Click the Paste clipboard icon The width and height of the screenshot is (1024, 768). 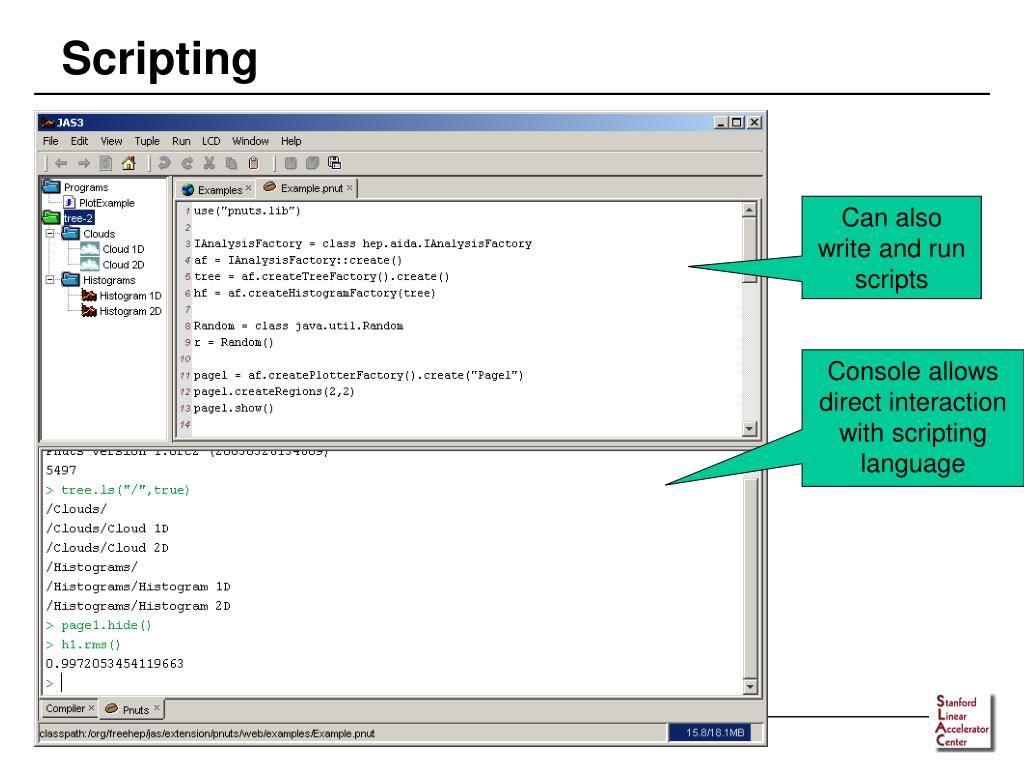pos(253,163)
